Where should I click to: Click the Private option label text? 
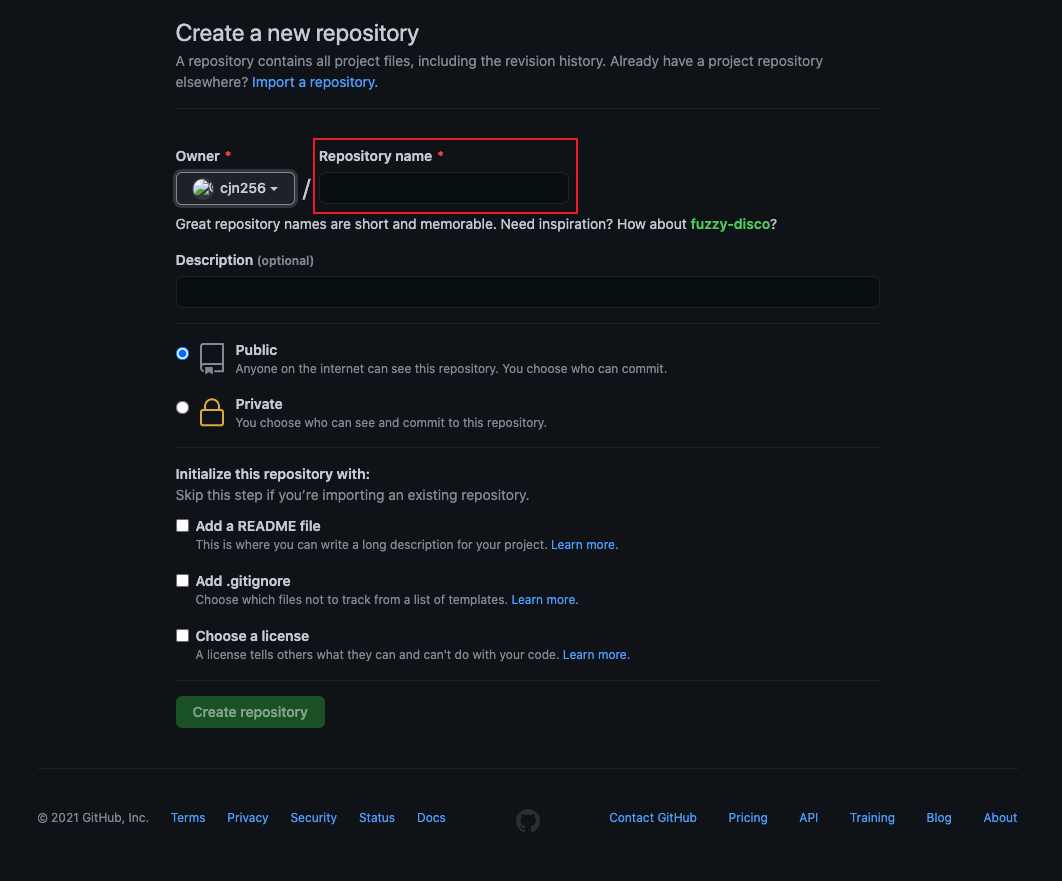(259, 404)
